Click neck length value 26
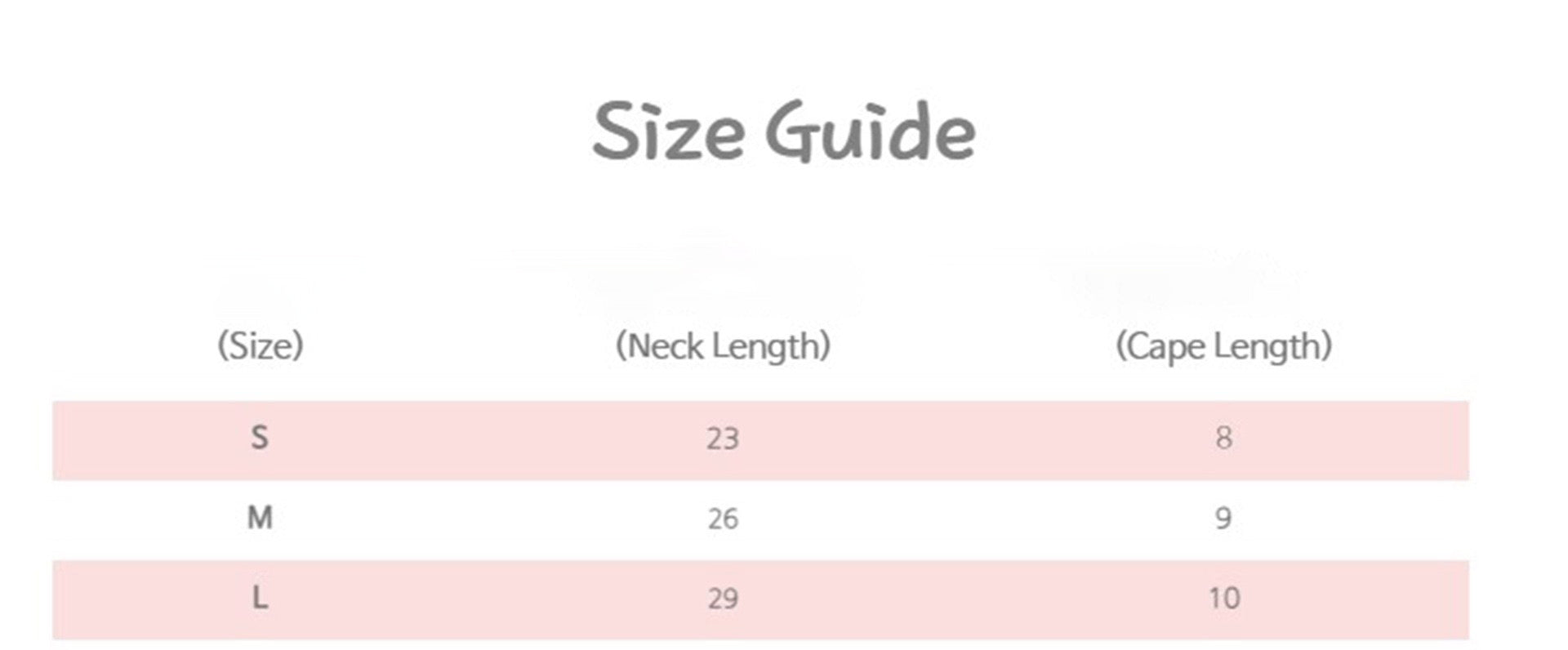Image resolution: width=1568 pixels, height=650 pixels. (723, 519)
